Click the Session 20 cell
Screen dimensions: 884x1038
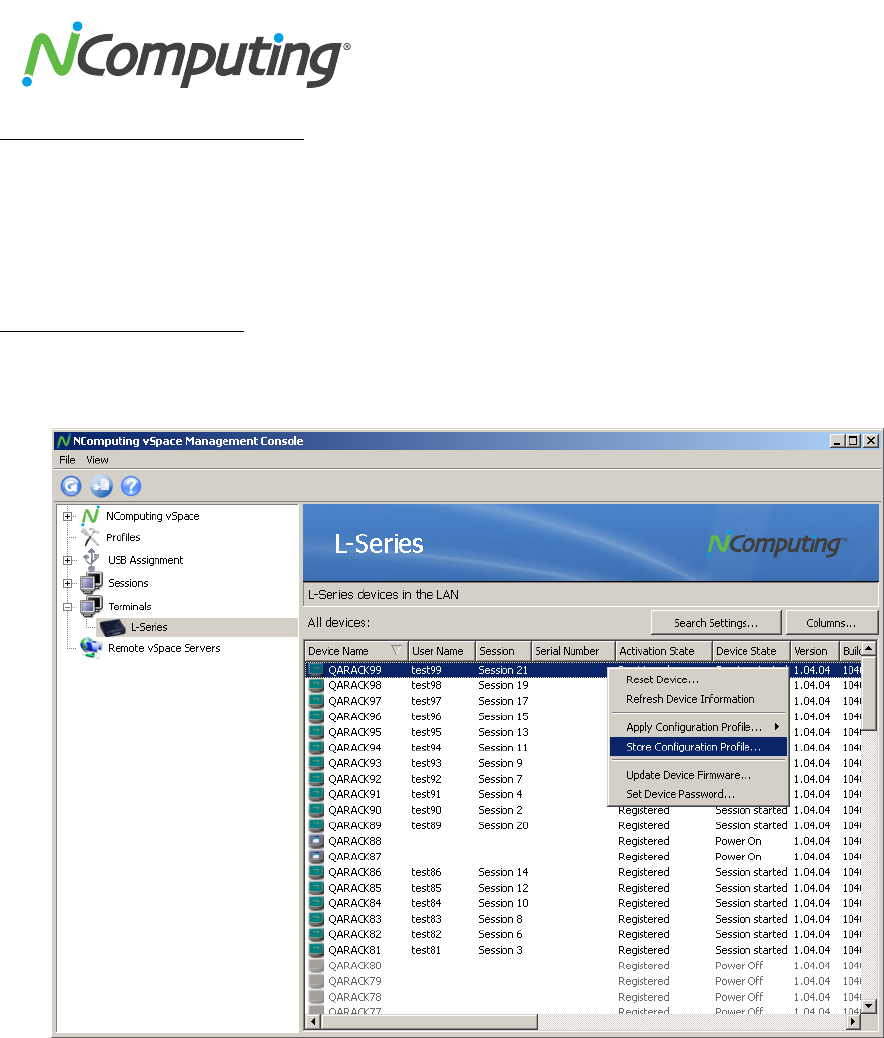[503, 826]
